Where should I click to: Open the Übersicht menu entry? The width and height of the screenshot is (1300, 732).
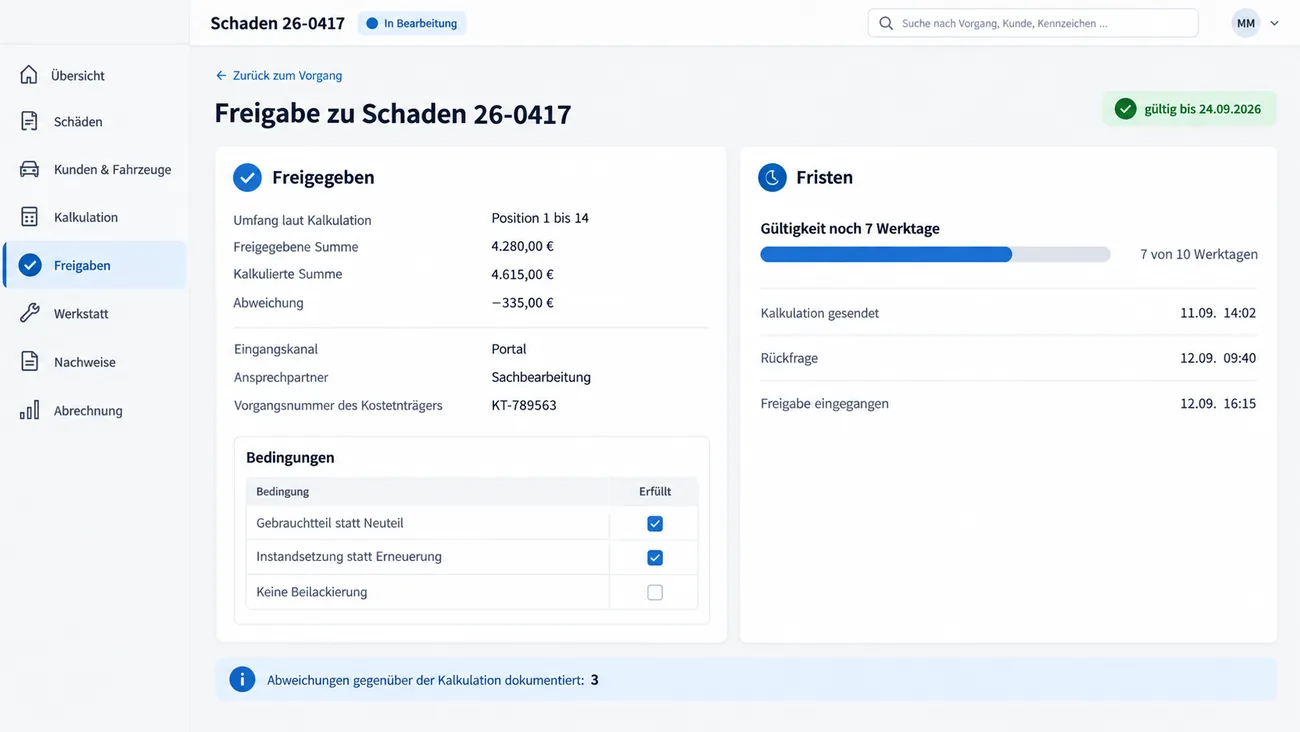click(95, 75)
